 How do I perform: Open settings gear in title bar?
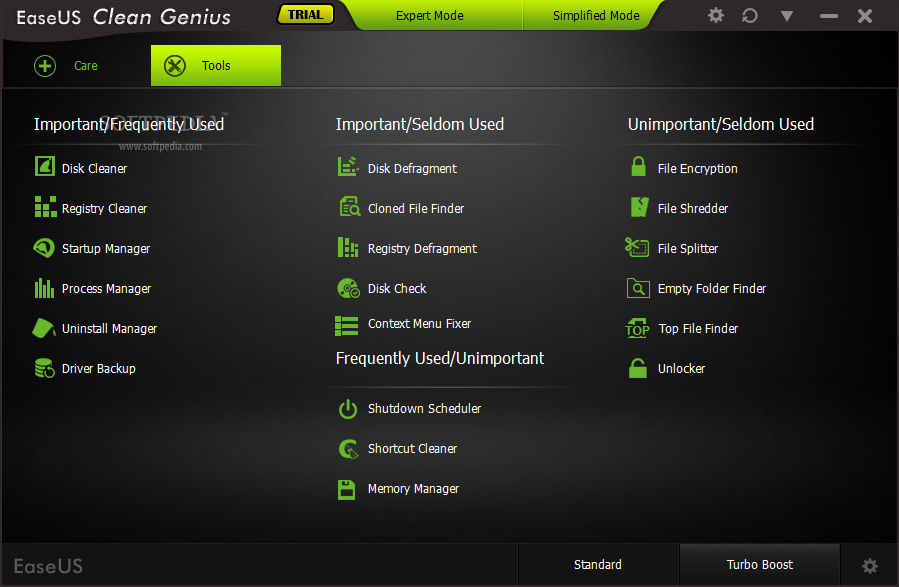tap(716, 15)
